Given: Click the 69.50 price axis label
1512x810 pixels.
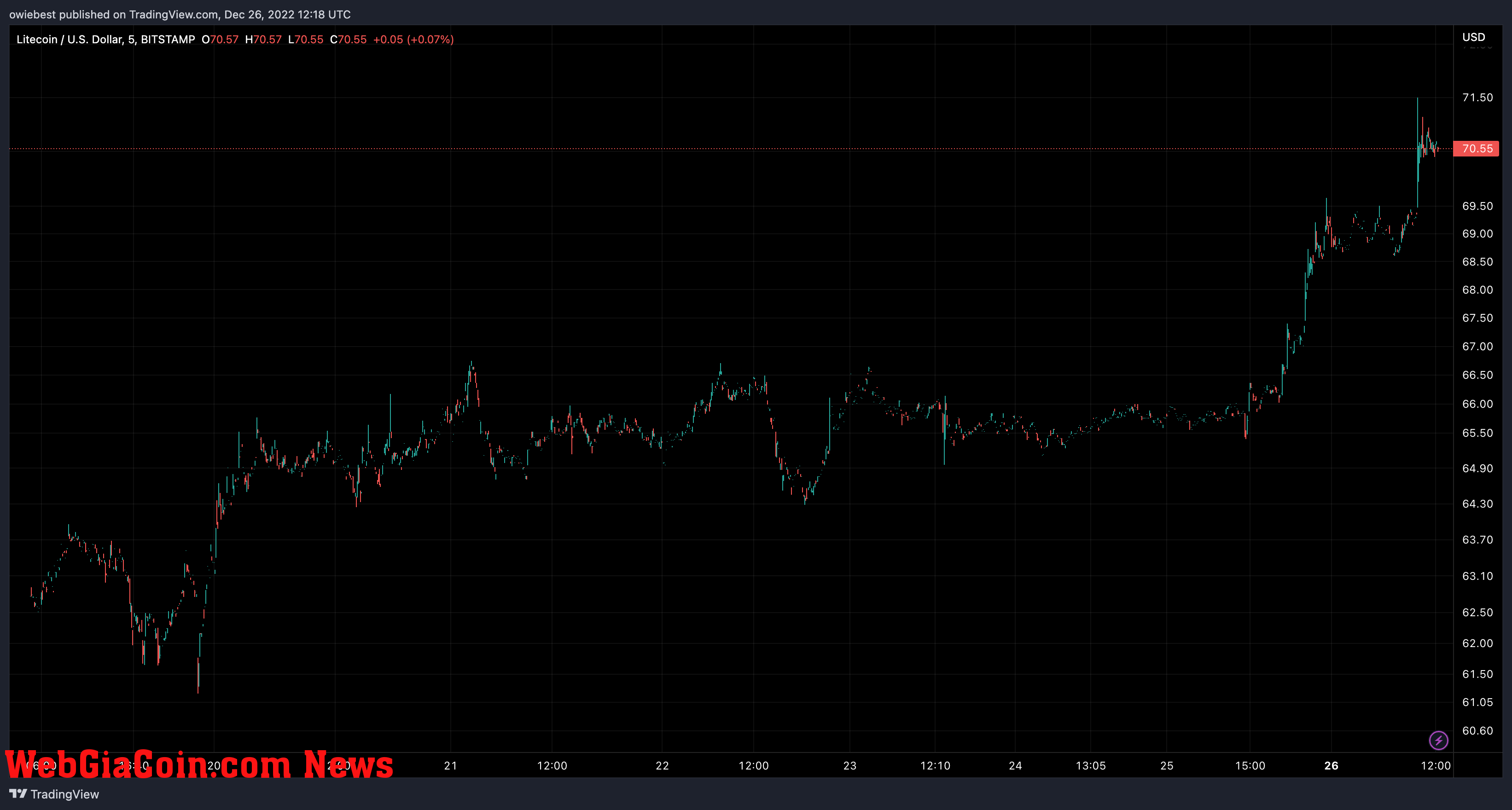Looking at the screenshot, I should point(1477,206).
